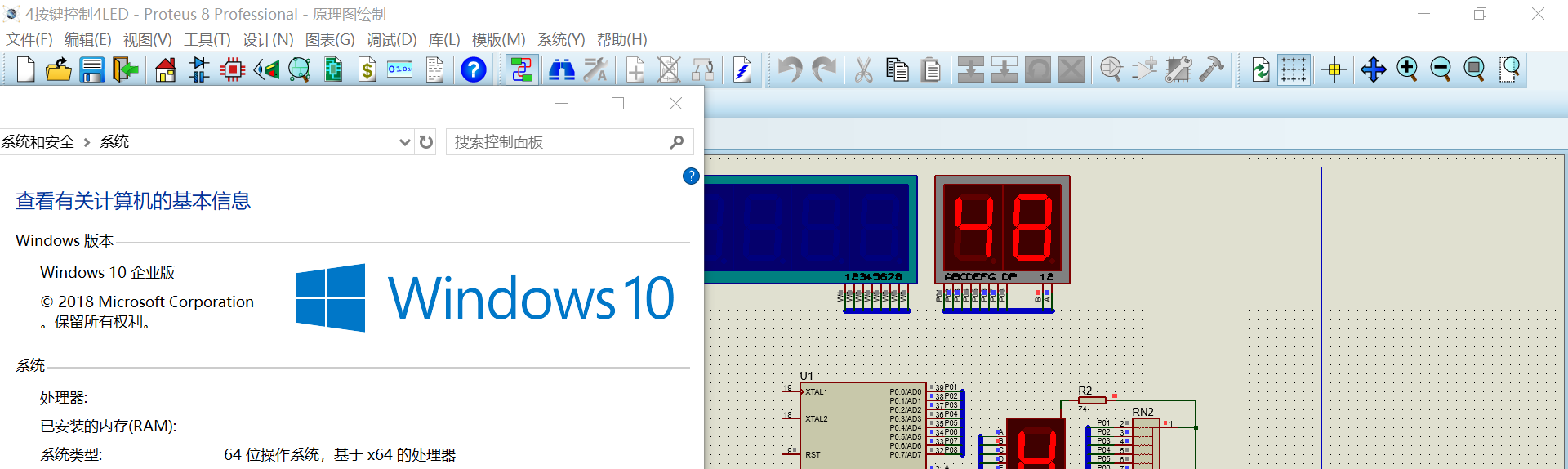Image resolution: width=1568 pixels, height=469 pixels.
Task: Open the 模版(M) menu
Action: point(499,39)
